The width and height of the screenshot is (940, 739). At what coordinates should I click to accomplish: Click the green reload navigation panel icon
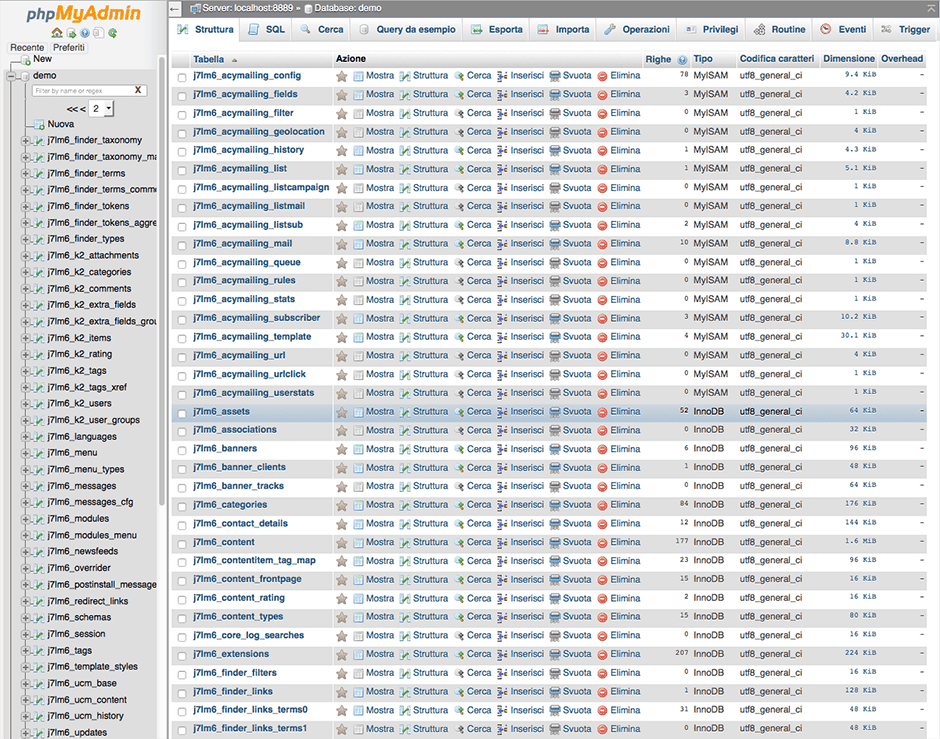coord(112,33)
